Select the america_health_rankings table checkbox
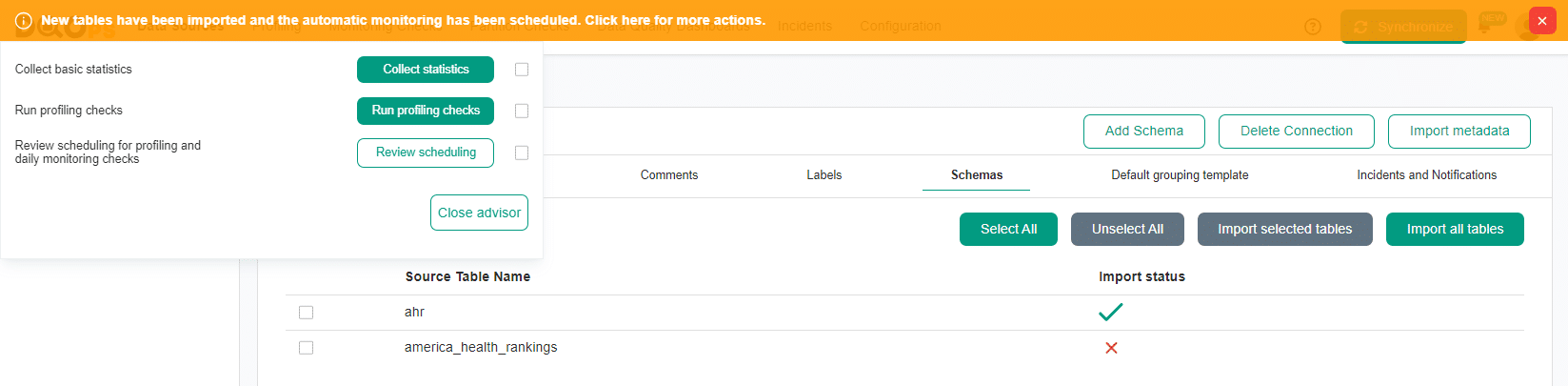 click(x=306, y=348)
